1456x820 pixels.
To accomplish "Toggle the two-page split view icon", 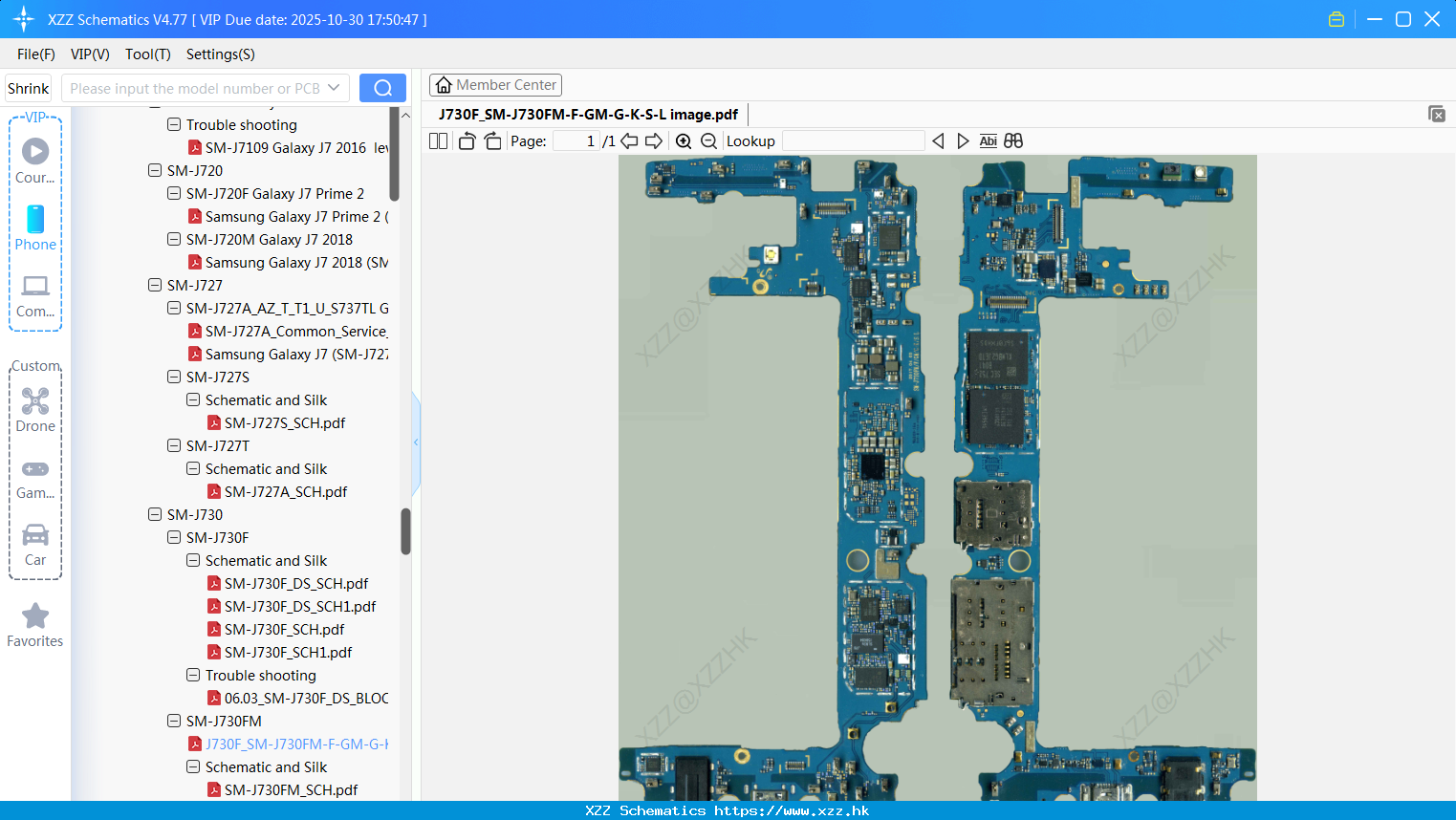I will tap(438, 141).
